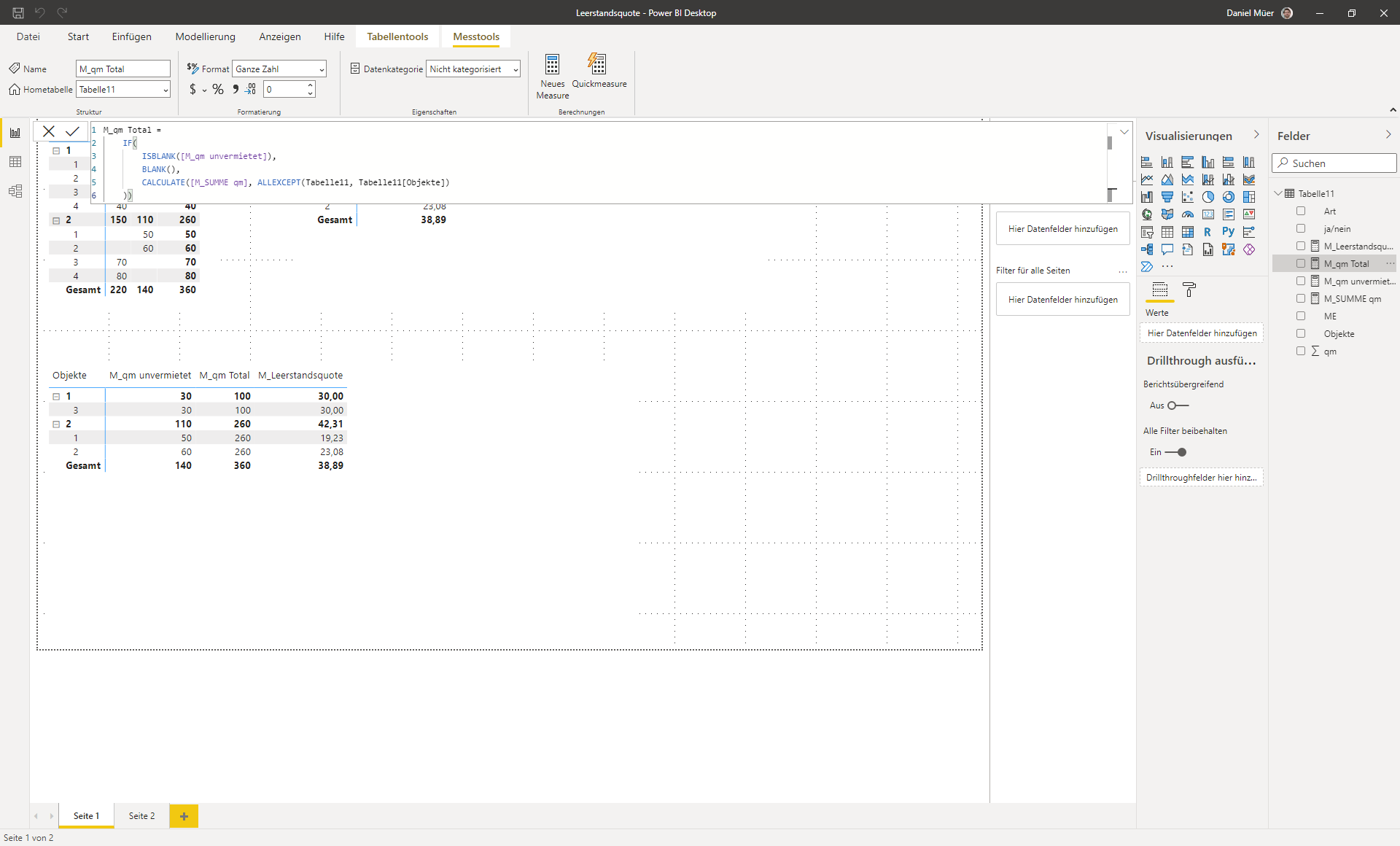
Task: Toggle the Alle Filter beibehalten slider
Action: pyautogui.click(x=1176, y=452)
